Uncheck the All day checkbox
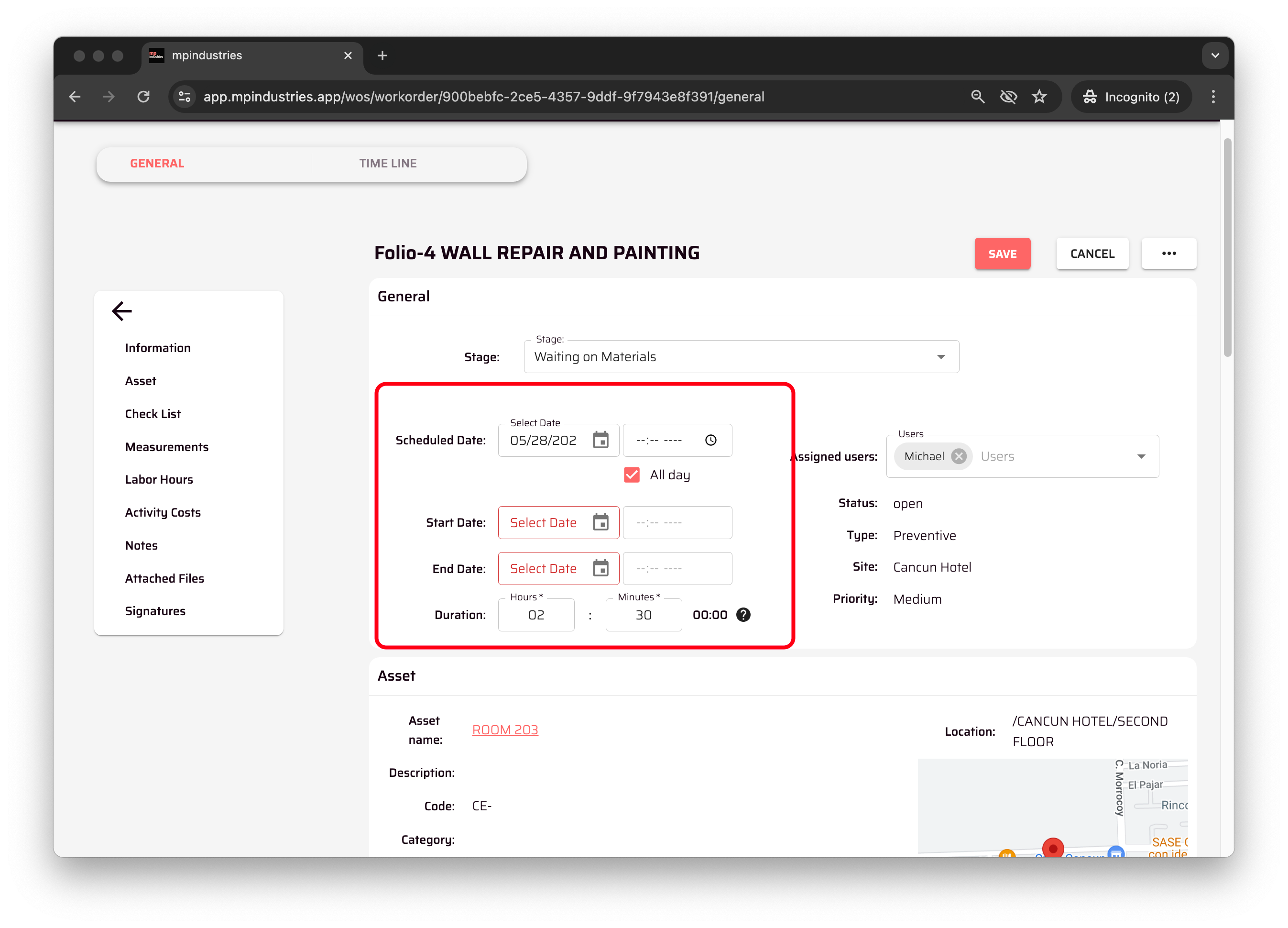 [632, 475]
